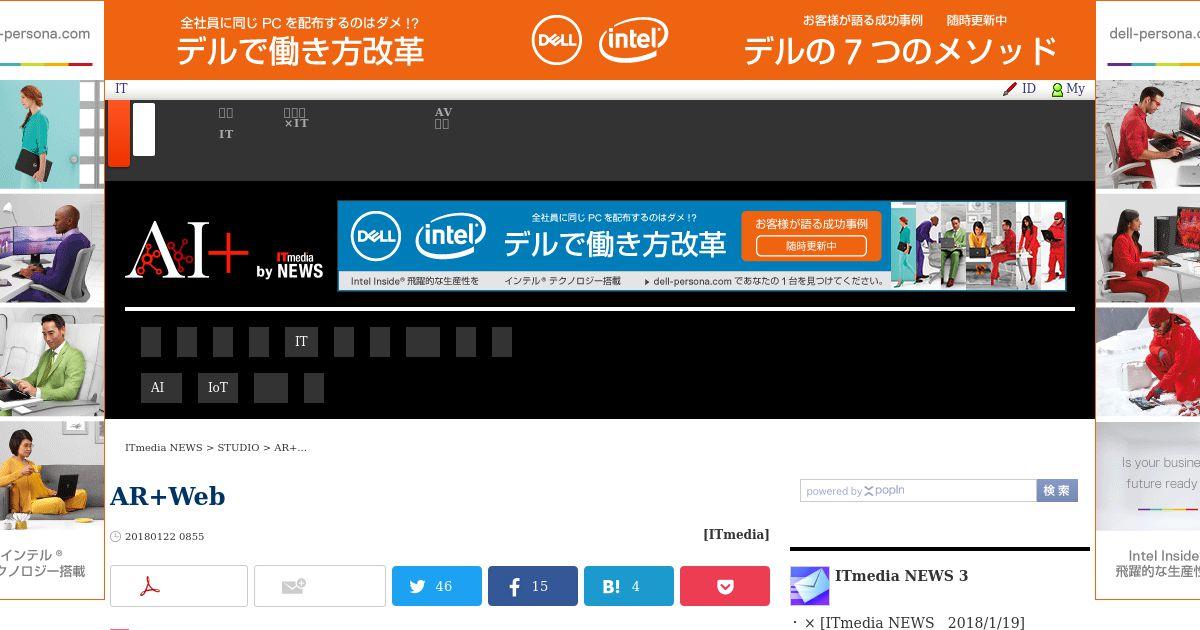Screen dimensions: 1200x630
Task: Click the left sidebar ad man in purple suit
Action: point(52,247)
